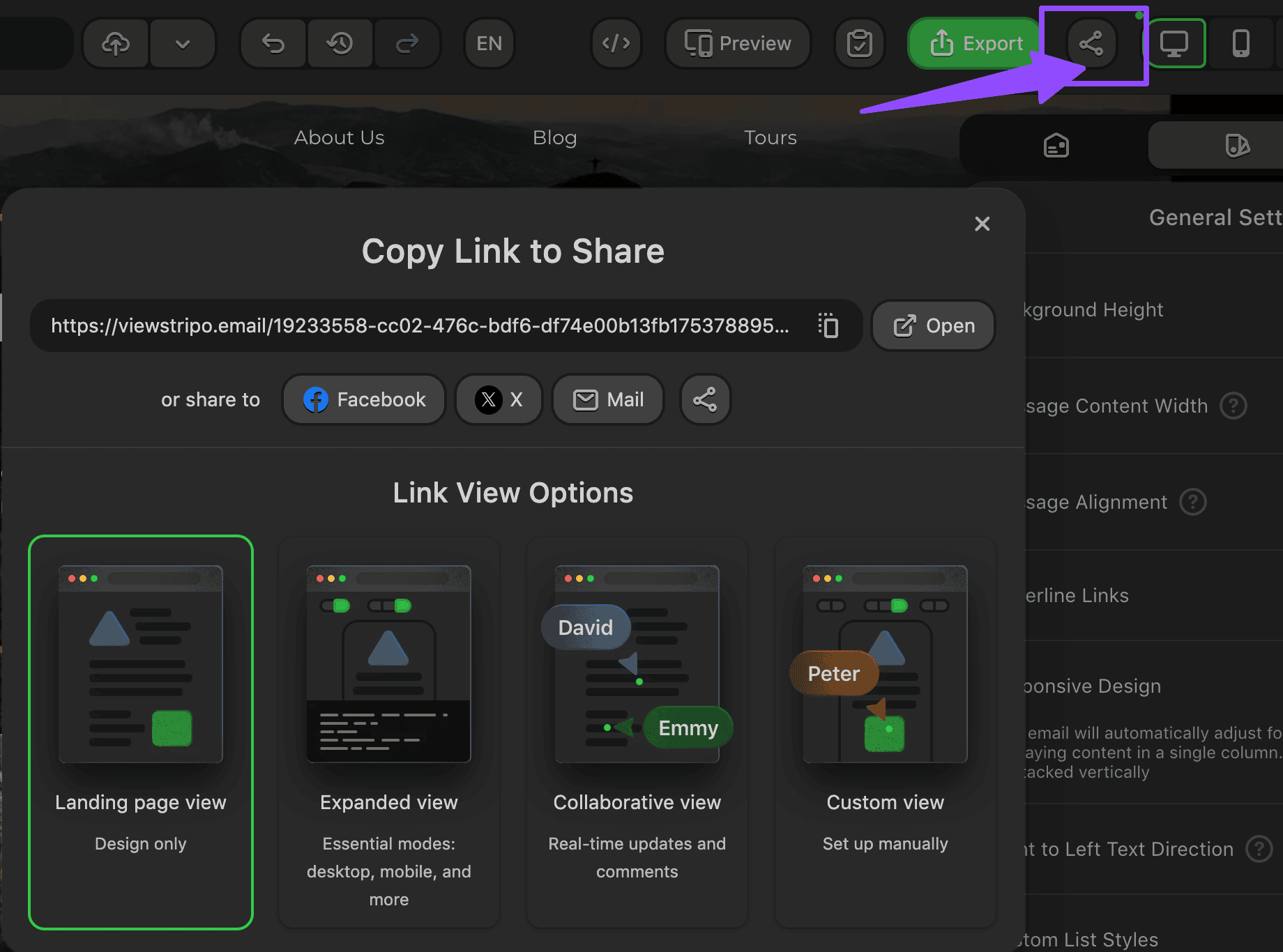
Task: Expand the dropdown next to the upload icon
Action: point(183,43)
